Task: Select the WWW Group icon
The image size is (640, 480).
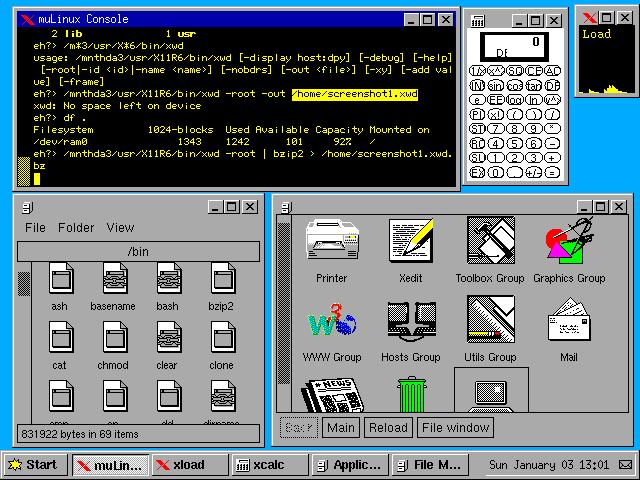Action: pyautogui.click(x=331, y=321)
